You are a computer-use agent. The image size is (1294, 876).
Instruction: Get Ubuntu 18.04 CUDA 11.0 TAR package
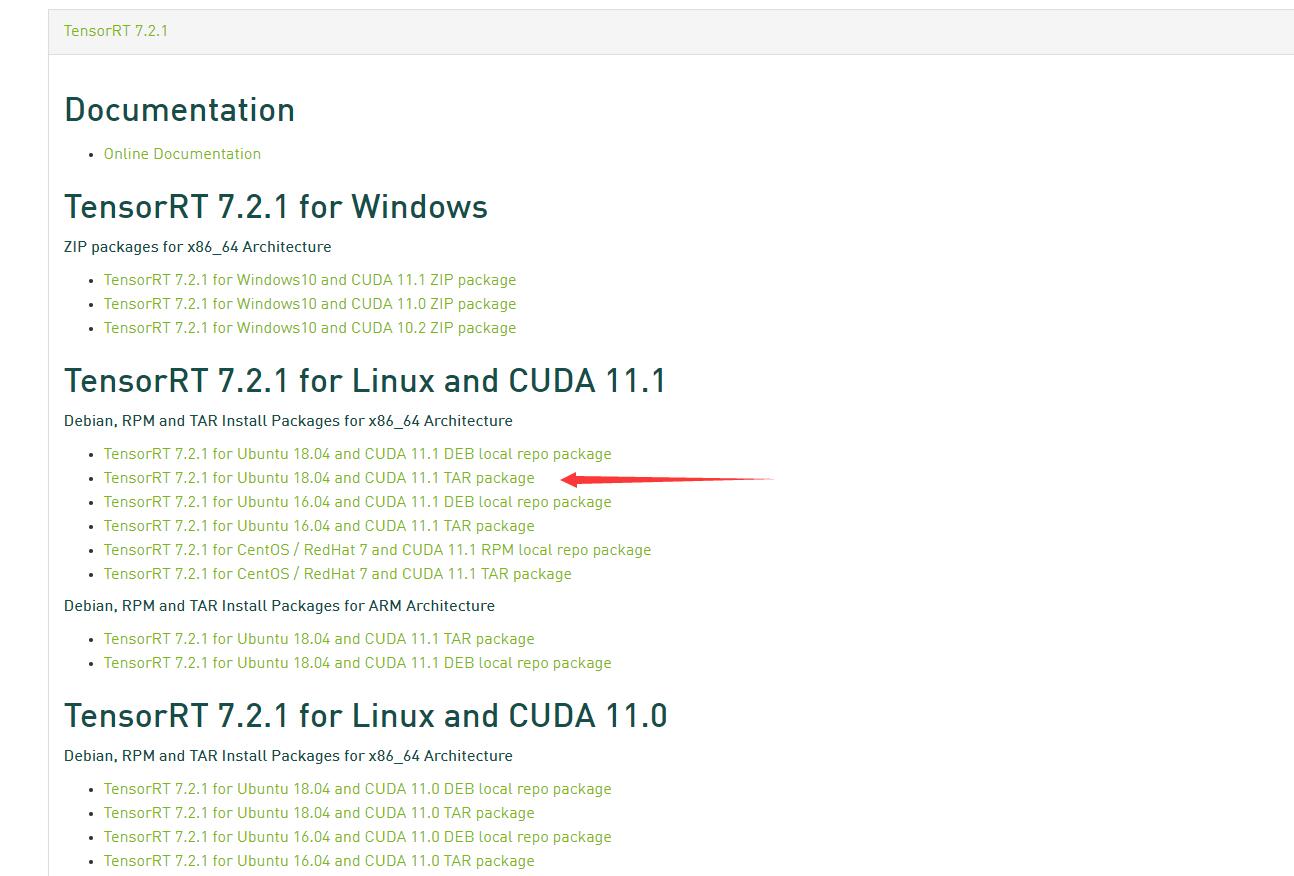[x=319, y=813]
